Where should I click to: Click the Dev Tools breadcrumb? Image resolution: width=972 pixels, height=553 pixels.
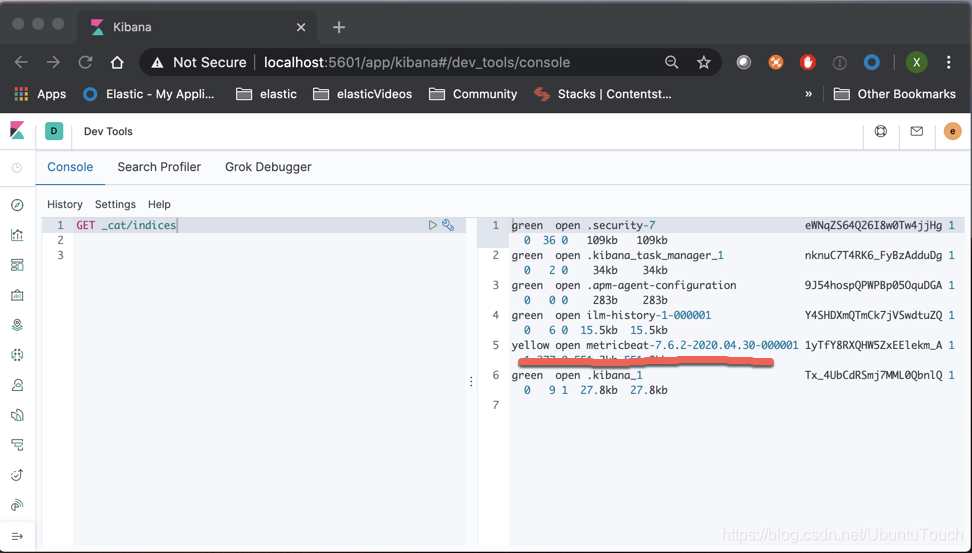108,131
